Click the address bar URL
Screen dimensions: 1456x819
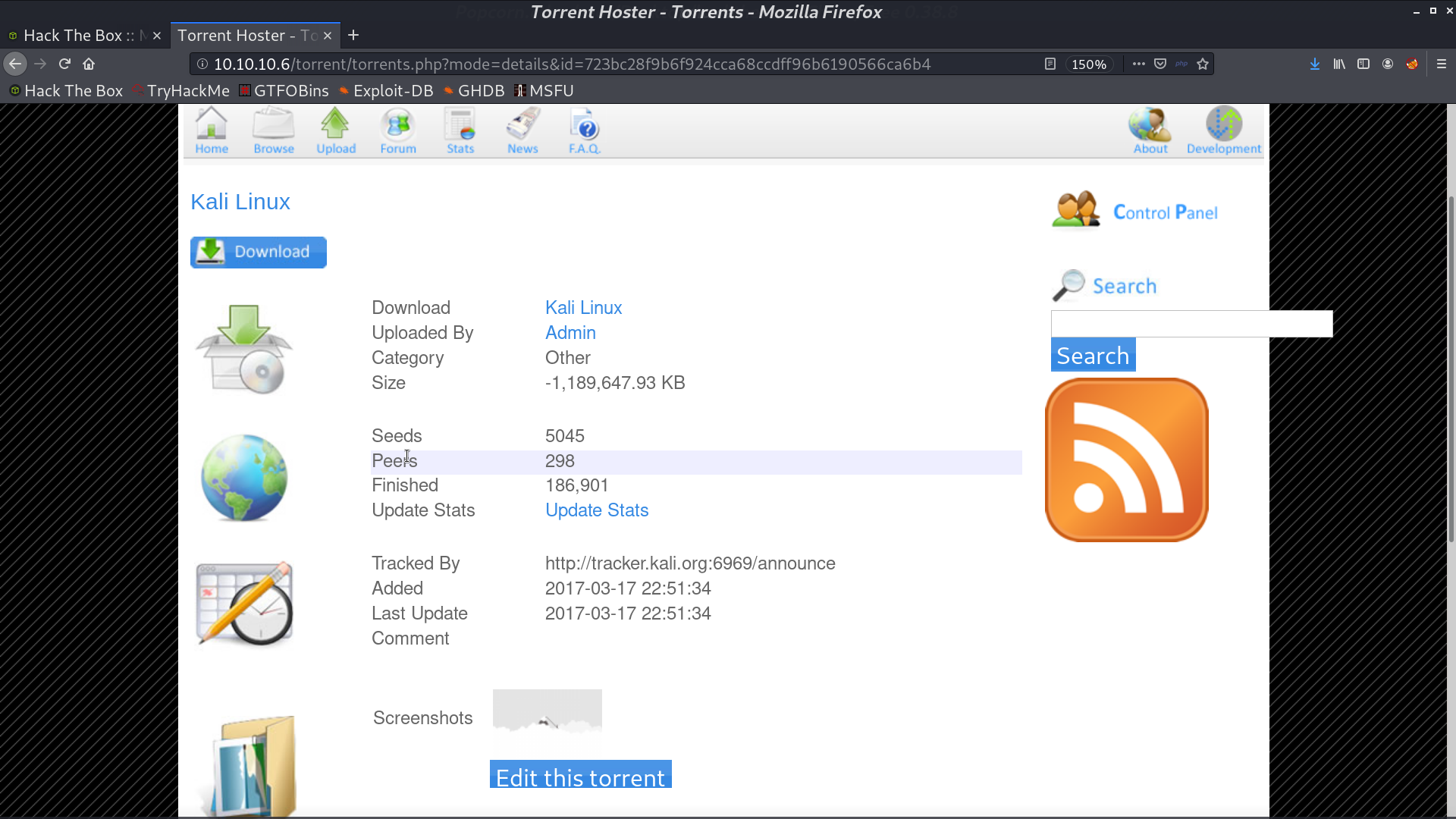pos(572,64)
